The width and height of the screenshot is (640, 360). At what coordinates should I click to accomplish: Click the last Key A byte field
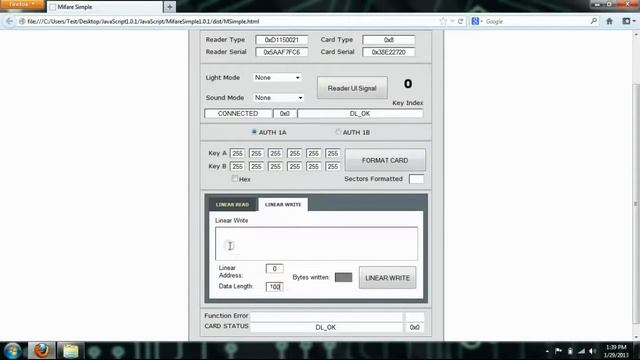pos(333,153)
